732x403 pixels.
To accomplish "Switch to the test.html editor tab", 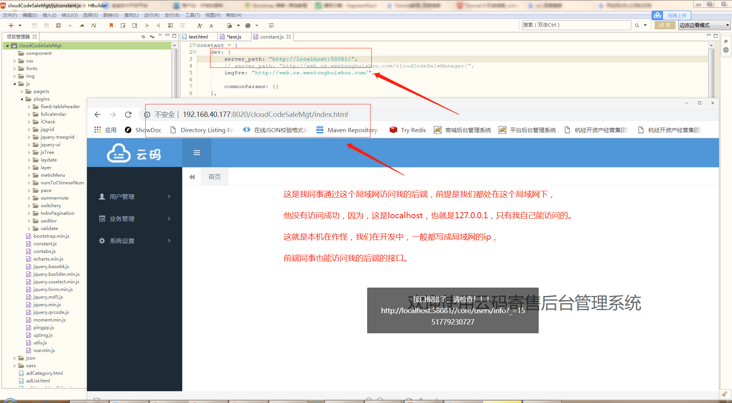I will pyautogui.click(x=198, y=36).
